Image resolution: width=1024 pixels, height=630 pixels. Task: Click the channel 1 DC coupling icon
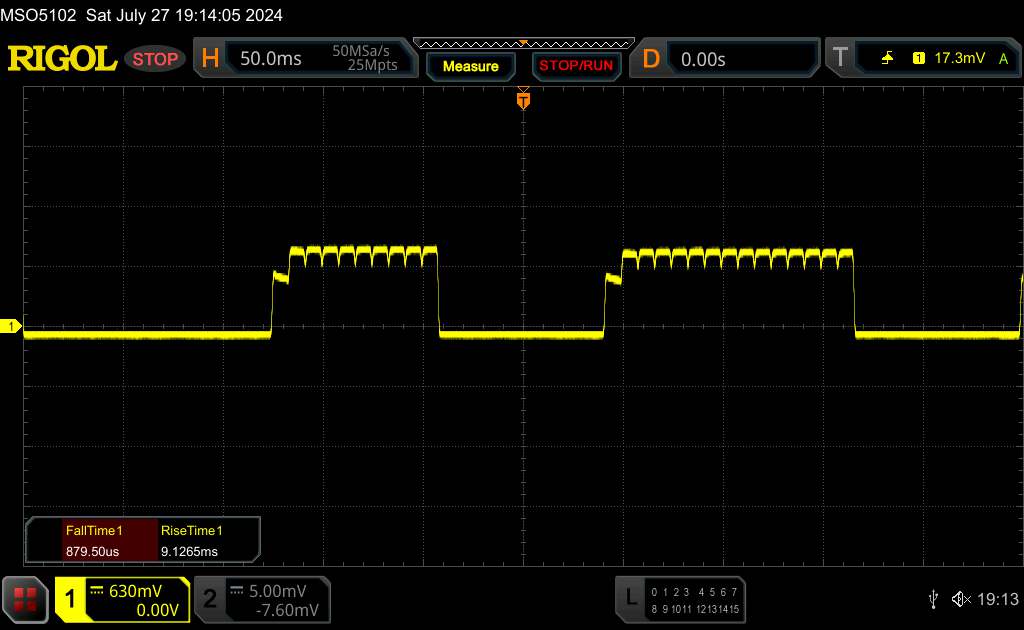click(x=97, y=591)
